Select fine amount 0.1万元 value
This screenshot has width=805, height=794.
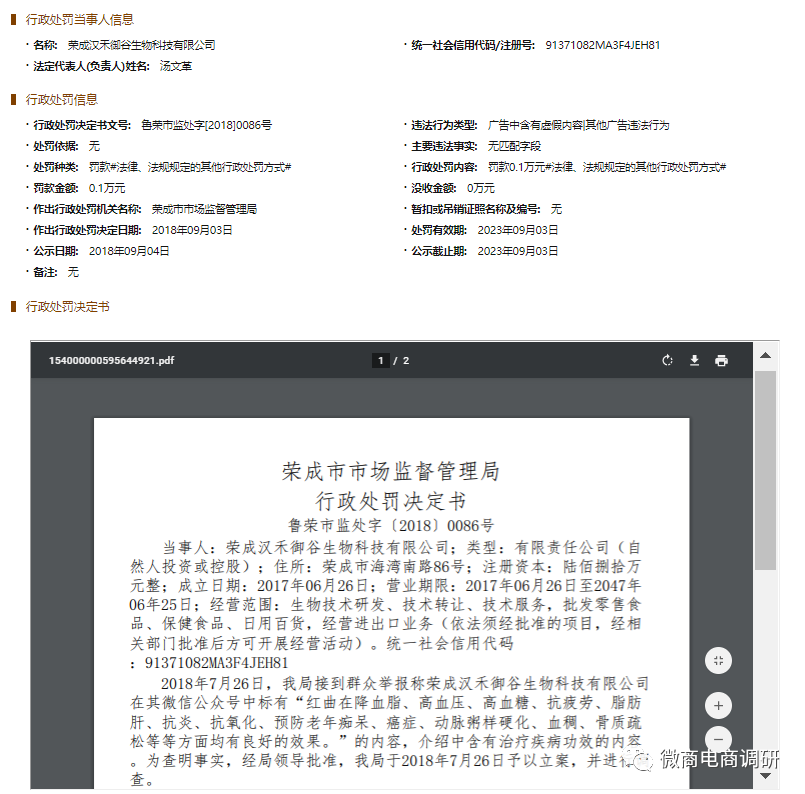tap(107, 188)
